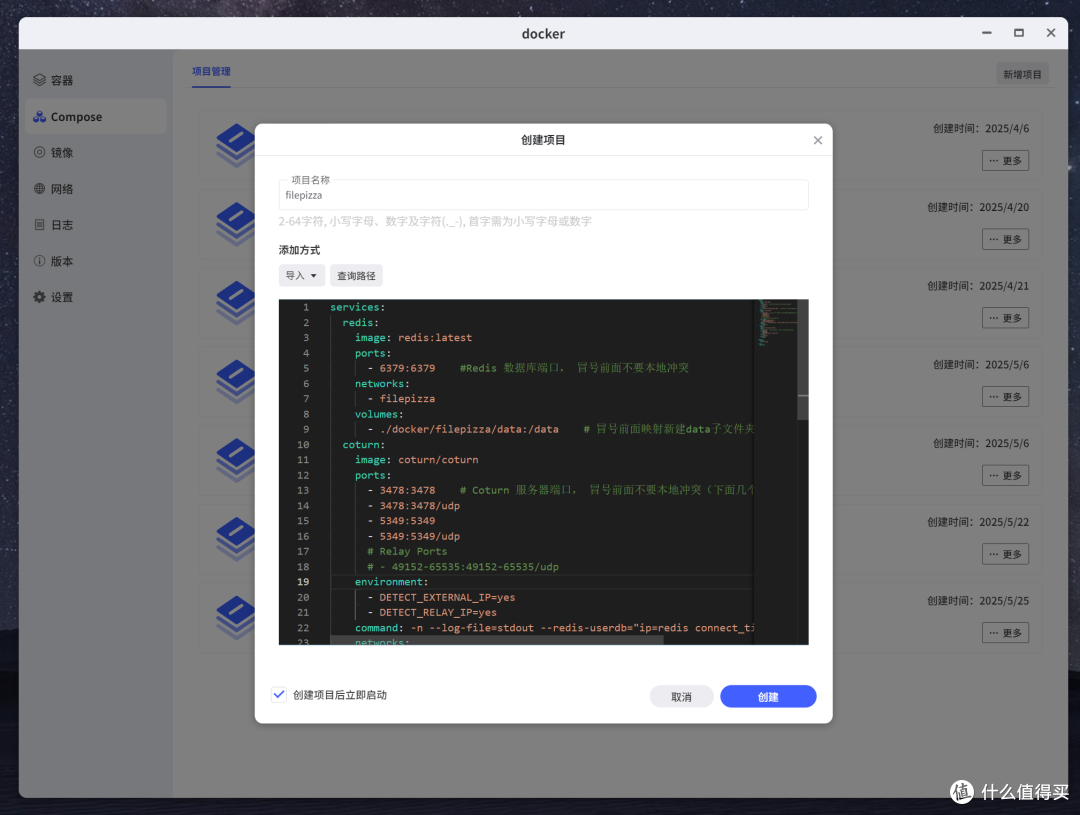The image size is (1080, 815).
Task: Click the 项目名称 input with filepizza
Action: (x=543, y=195)
